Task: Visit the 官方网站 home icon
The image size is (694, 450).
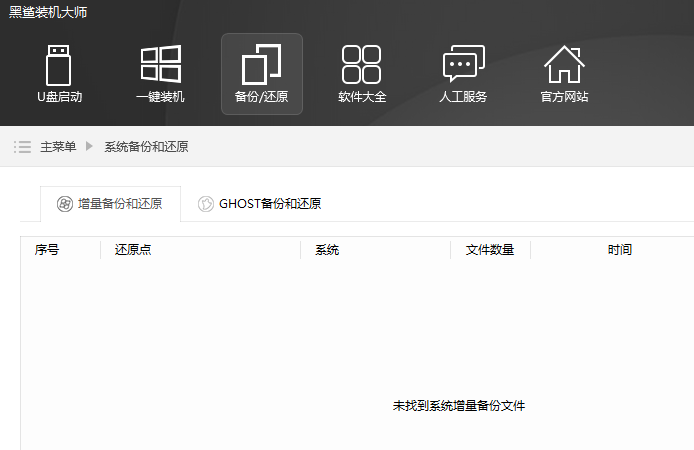Action: point(564,73)
